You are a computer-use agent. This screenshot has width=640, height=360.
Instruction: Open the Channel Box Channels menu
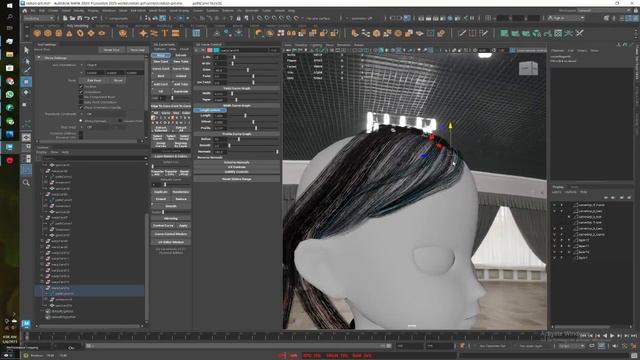click(x=557, y=51)
